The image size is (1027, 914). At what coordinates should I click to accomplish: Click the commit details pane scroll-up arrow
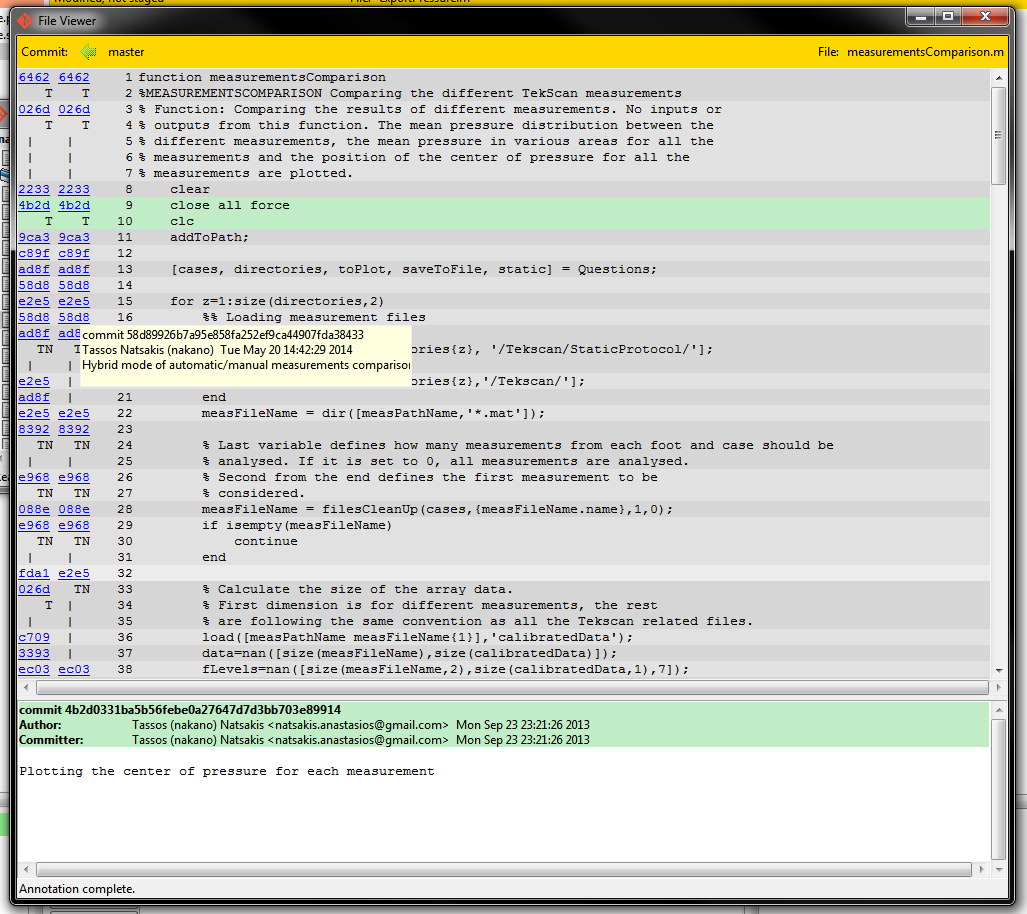click(x=999, y=710)
